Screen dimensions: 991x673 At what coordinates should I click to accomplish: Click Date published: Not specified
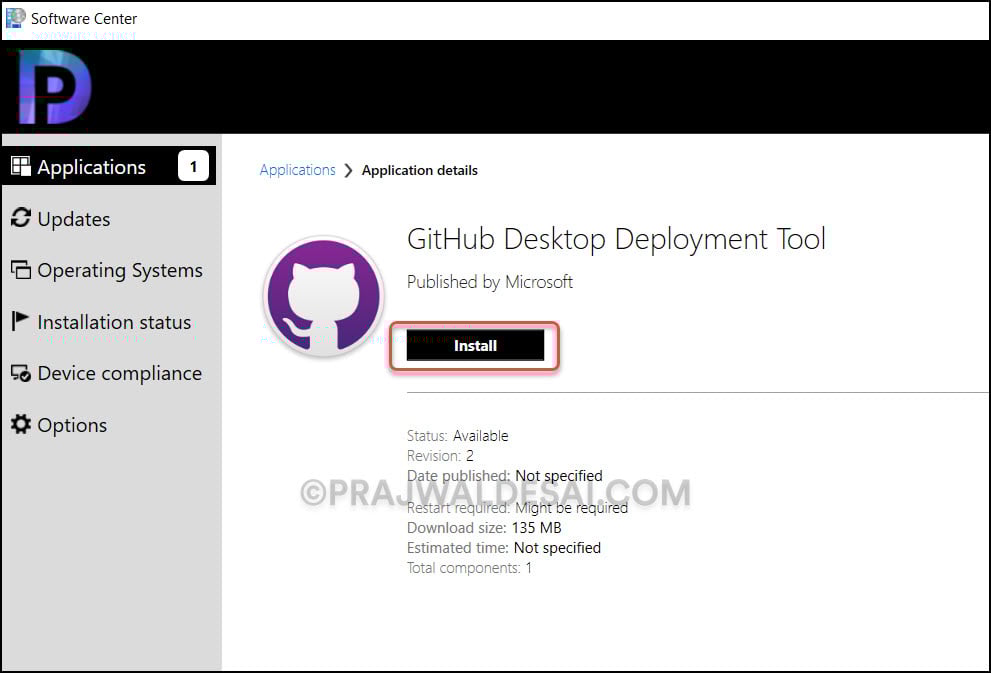[505, 476]
